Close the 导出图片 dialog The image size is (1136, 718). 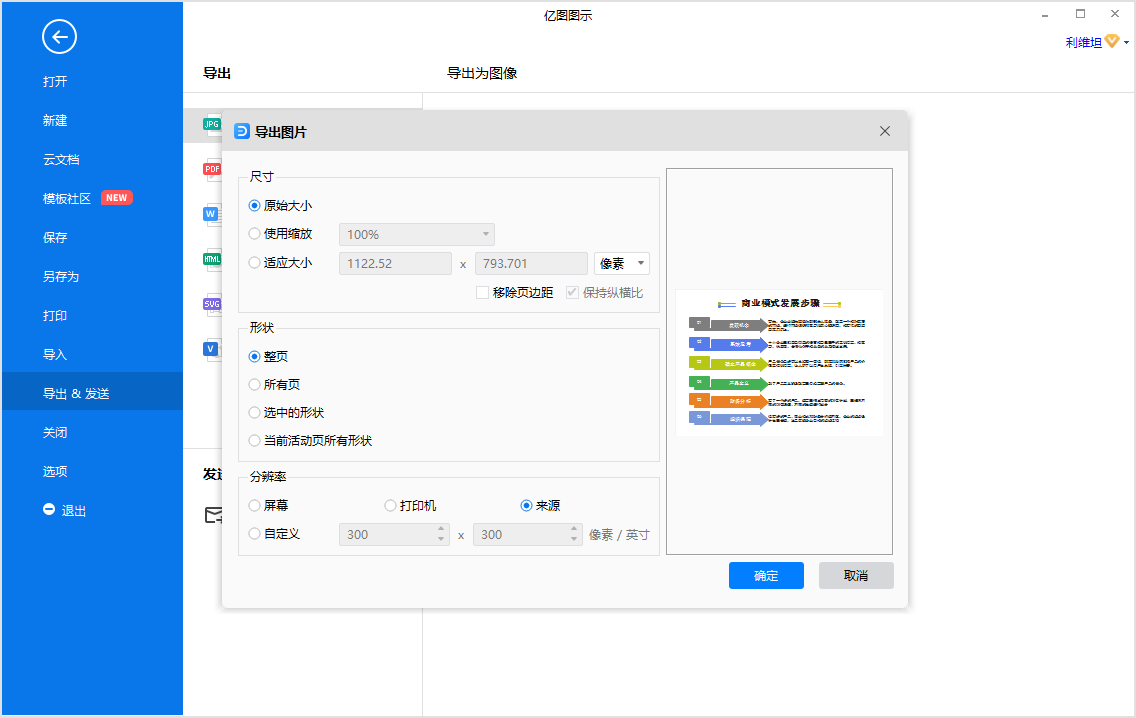click(885, 131)
